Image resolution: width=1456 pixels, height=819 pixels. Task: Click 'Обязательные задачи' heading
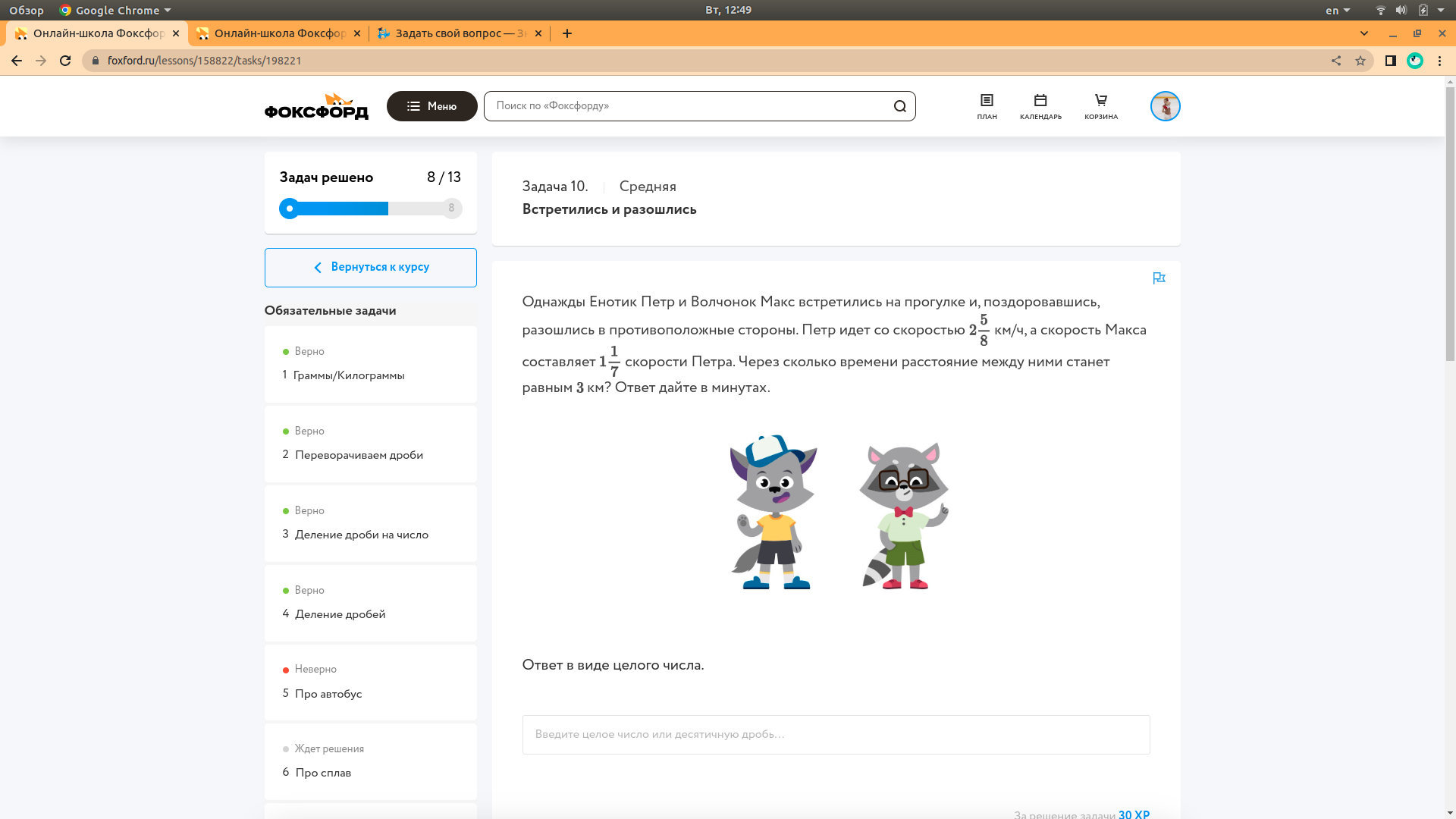[x=330, y=311]
